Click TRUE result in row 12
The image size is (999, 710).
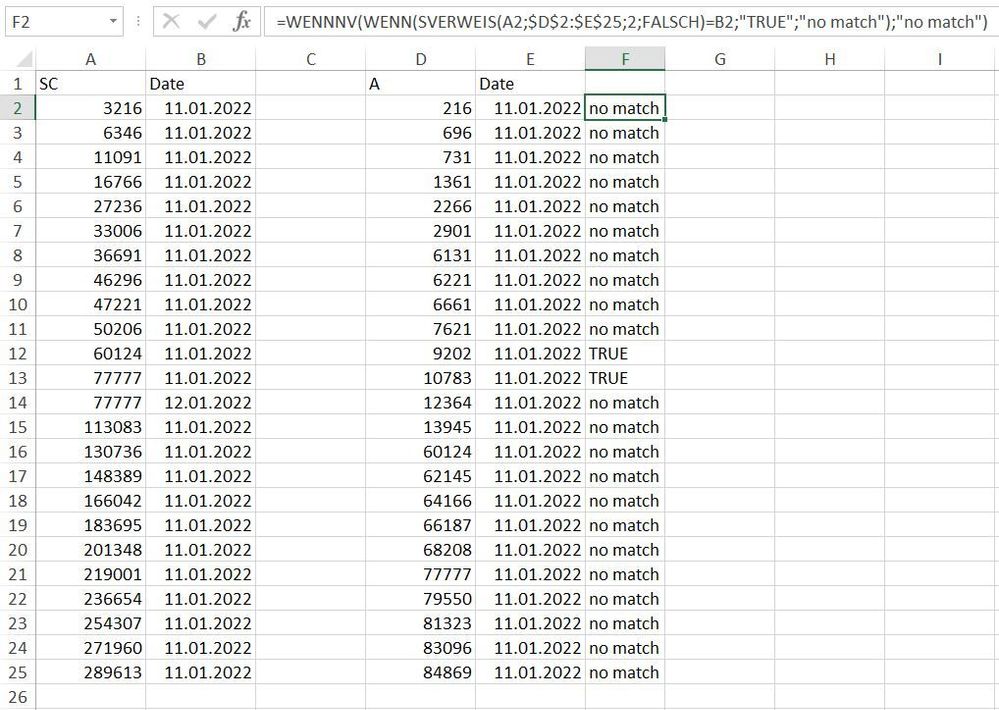pyautogui.click(x=625, y=354)
